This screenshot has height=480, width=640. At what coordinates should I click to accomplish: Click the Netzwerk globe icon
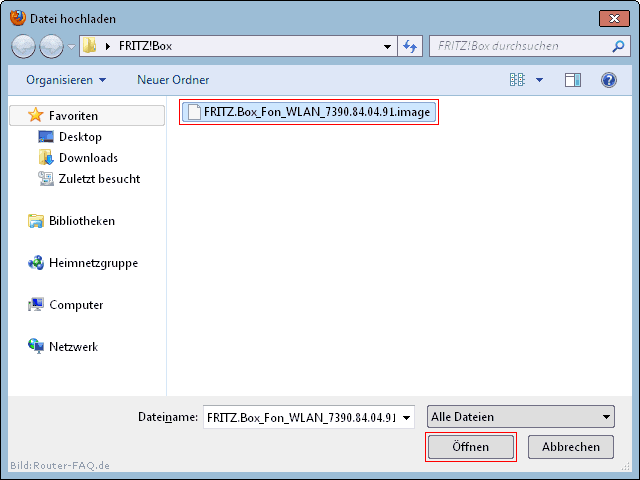36,346
